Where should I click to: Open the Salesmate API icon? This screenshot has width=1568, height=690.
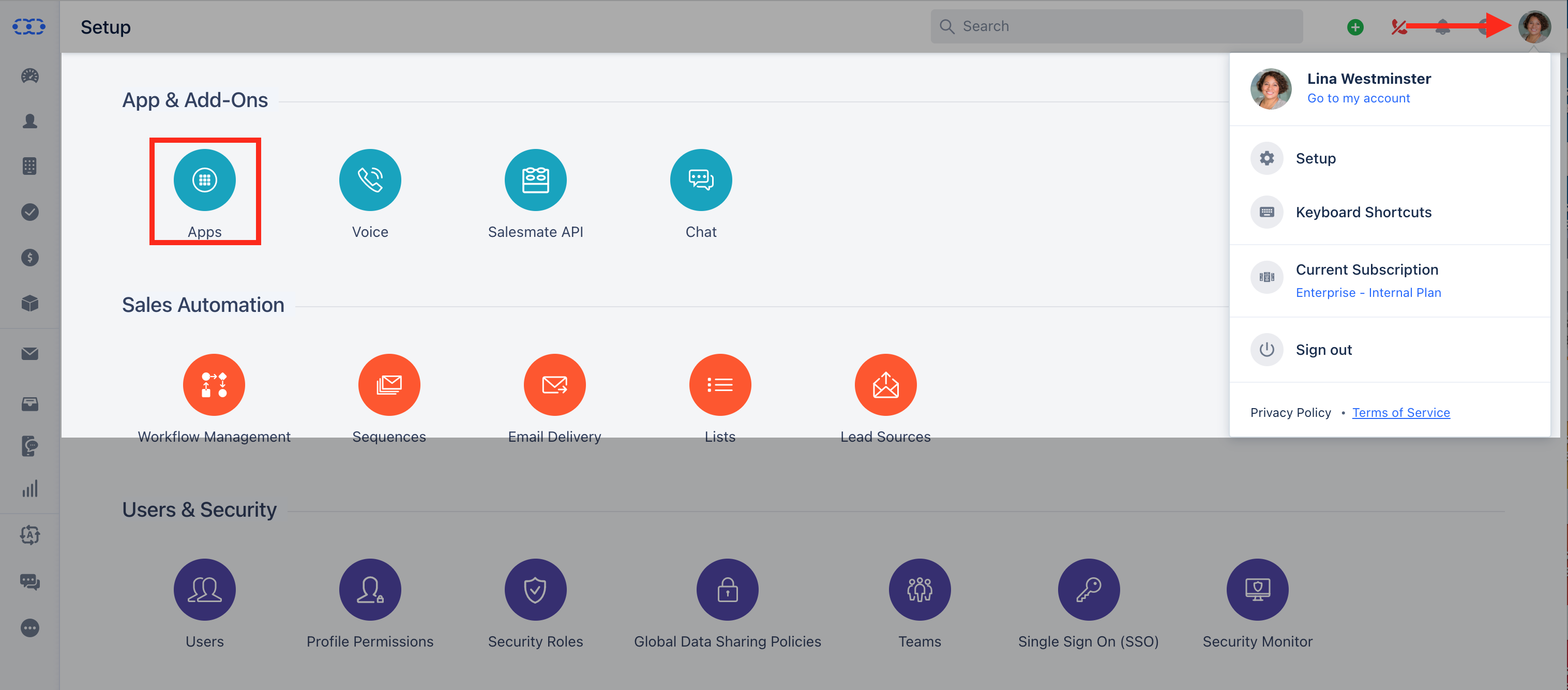[536, 181]
